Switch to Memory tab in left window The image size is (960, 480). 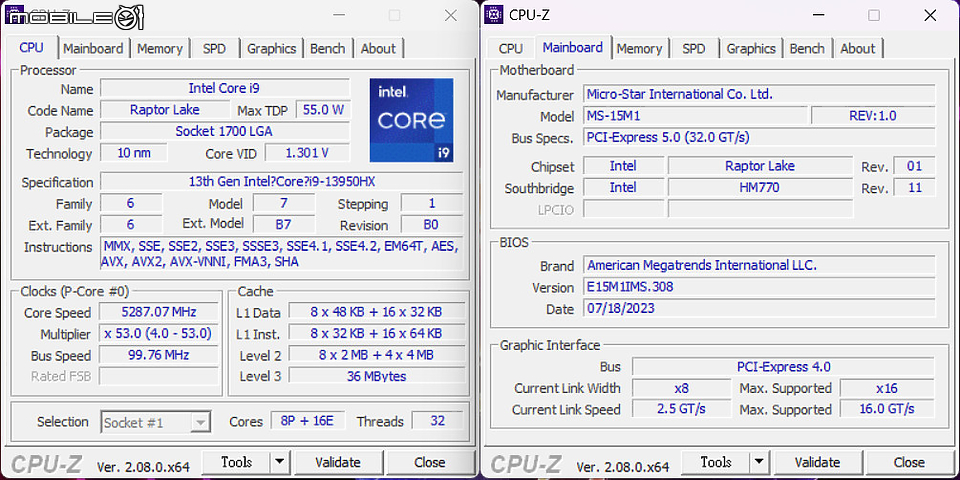coord(160,48)
